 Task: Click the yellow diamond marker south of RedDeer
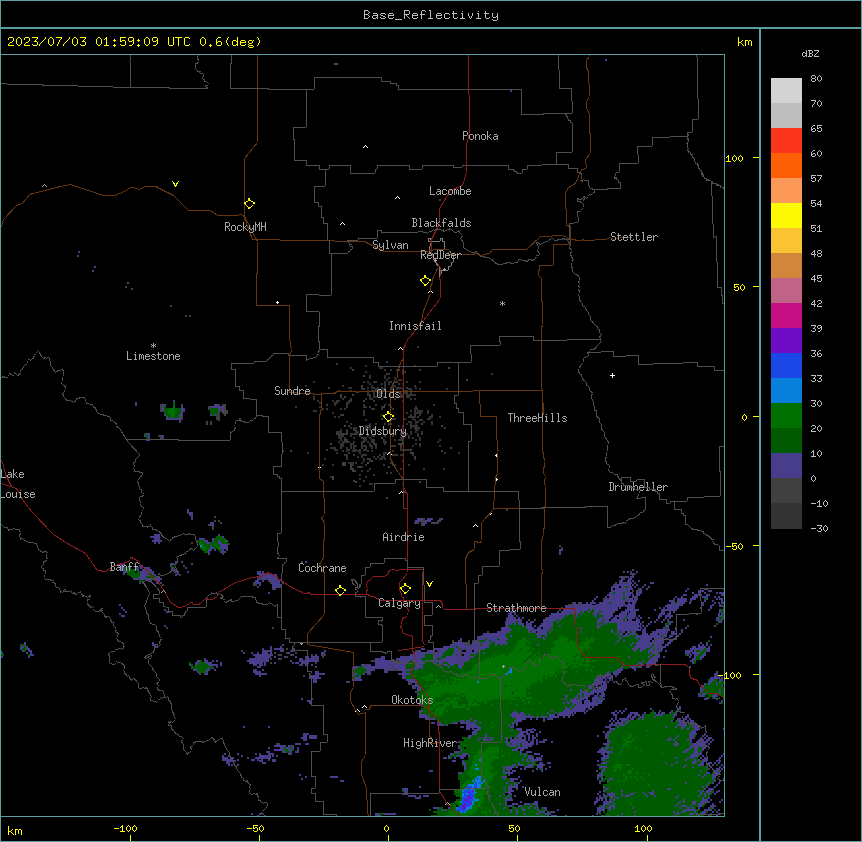(x=425, y=281)
